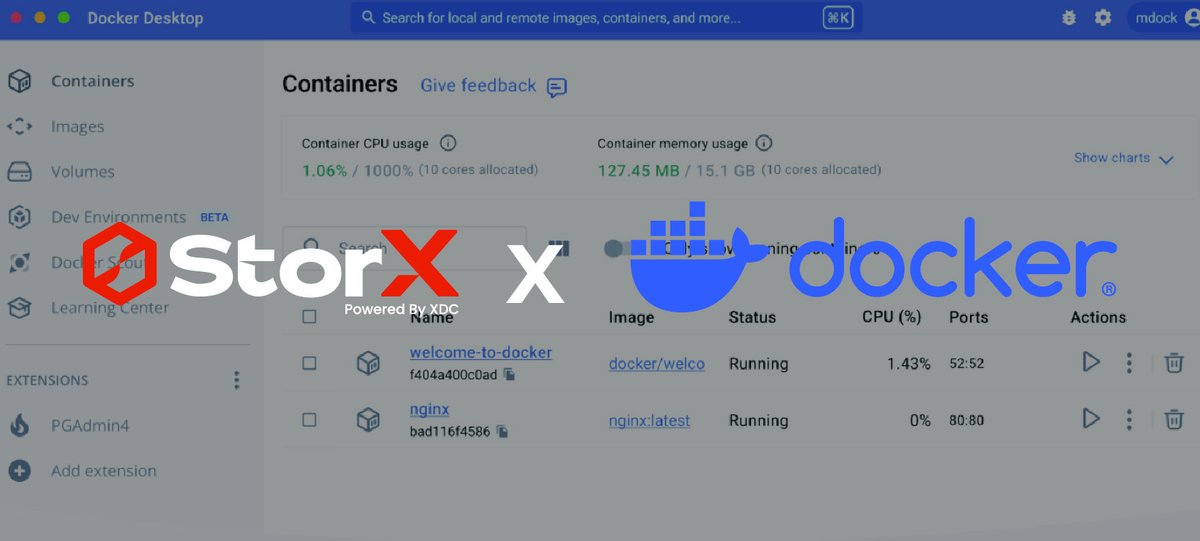Viewport: 1200px width, 541px height.
Task: Click the Volumes drive icon in sidebar
Action: [20, 172]
